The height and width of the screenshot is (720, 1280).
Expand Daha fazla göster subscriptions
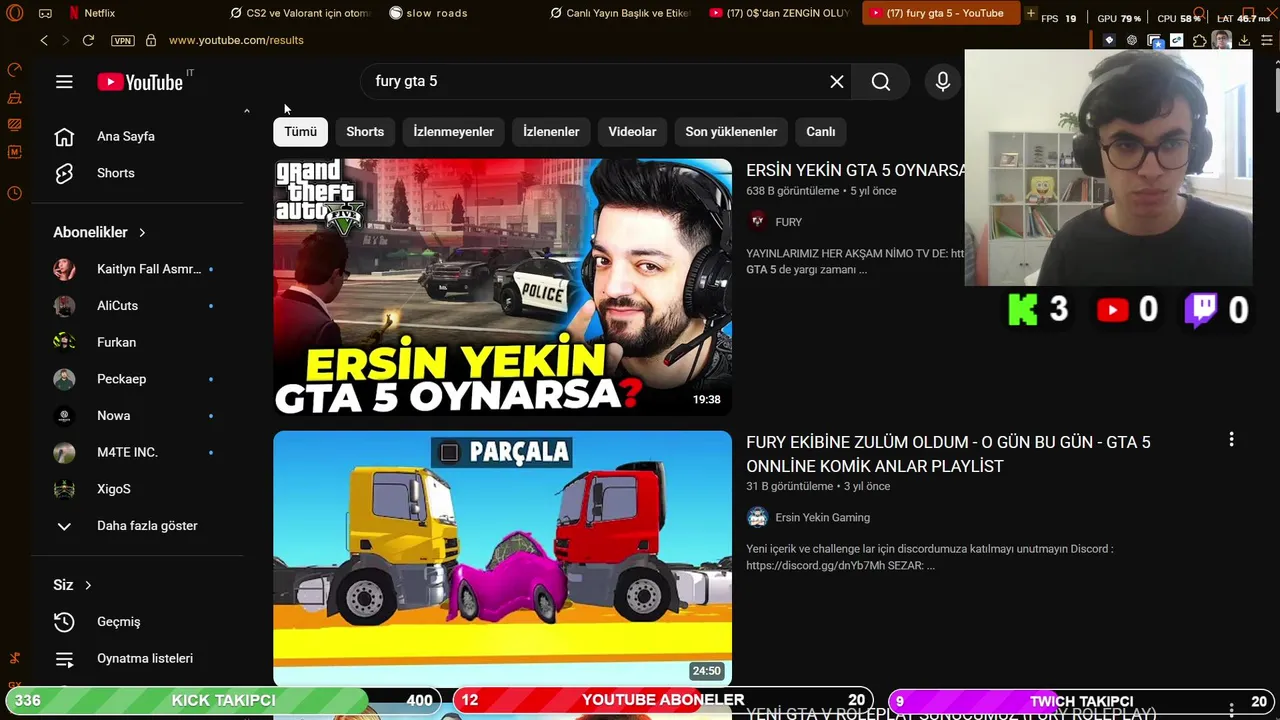click(x=138, y=526)
